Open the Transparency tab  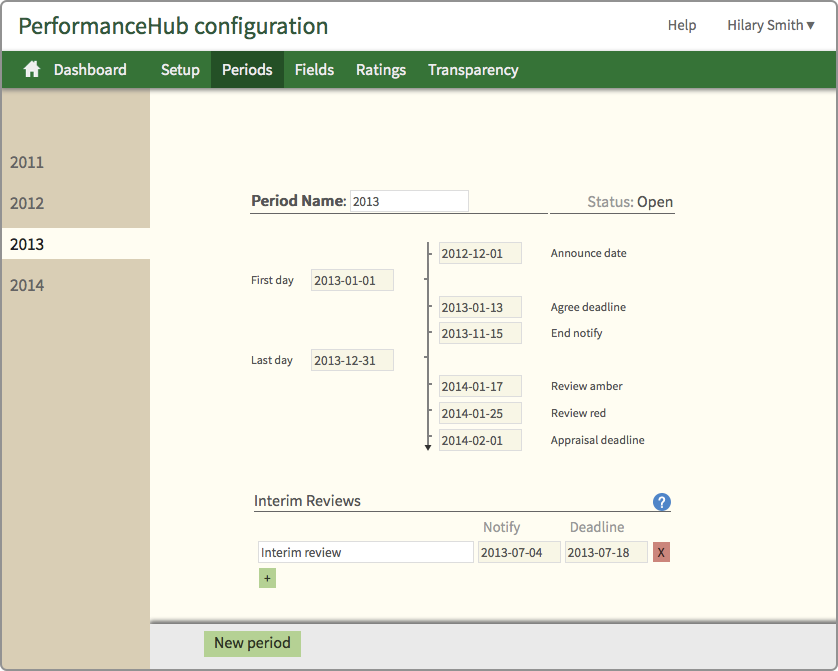473,69
